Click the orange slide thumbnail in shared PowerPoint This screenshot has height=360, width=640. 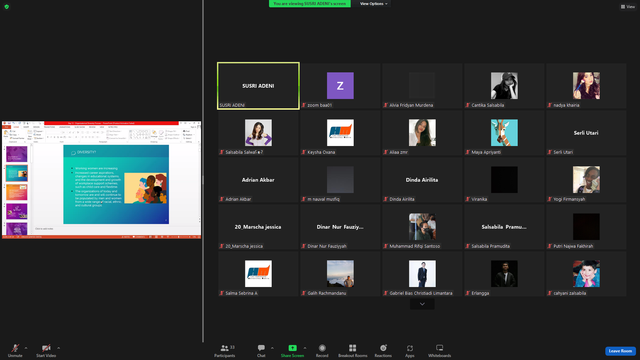pos(17,192)
